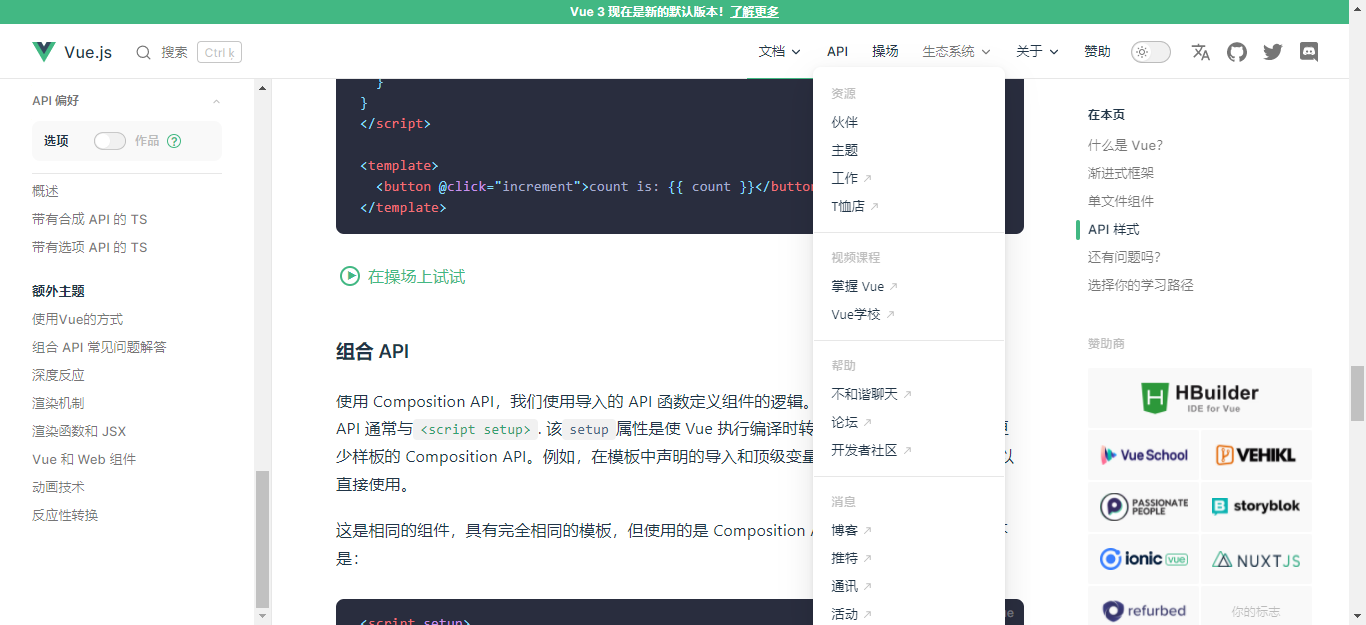1366x625 pixels.
Task: Open the Vue School sponsor logo
Action: 1143,455
